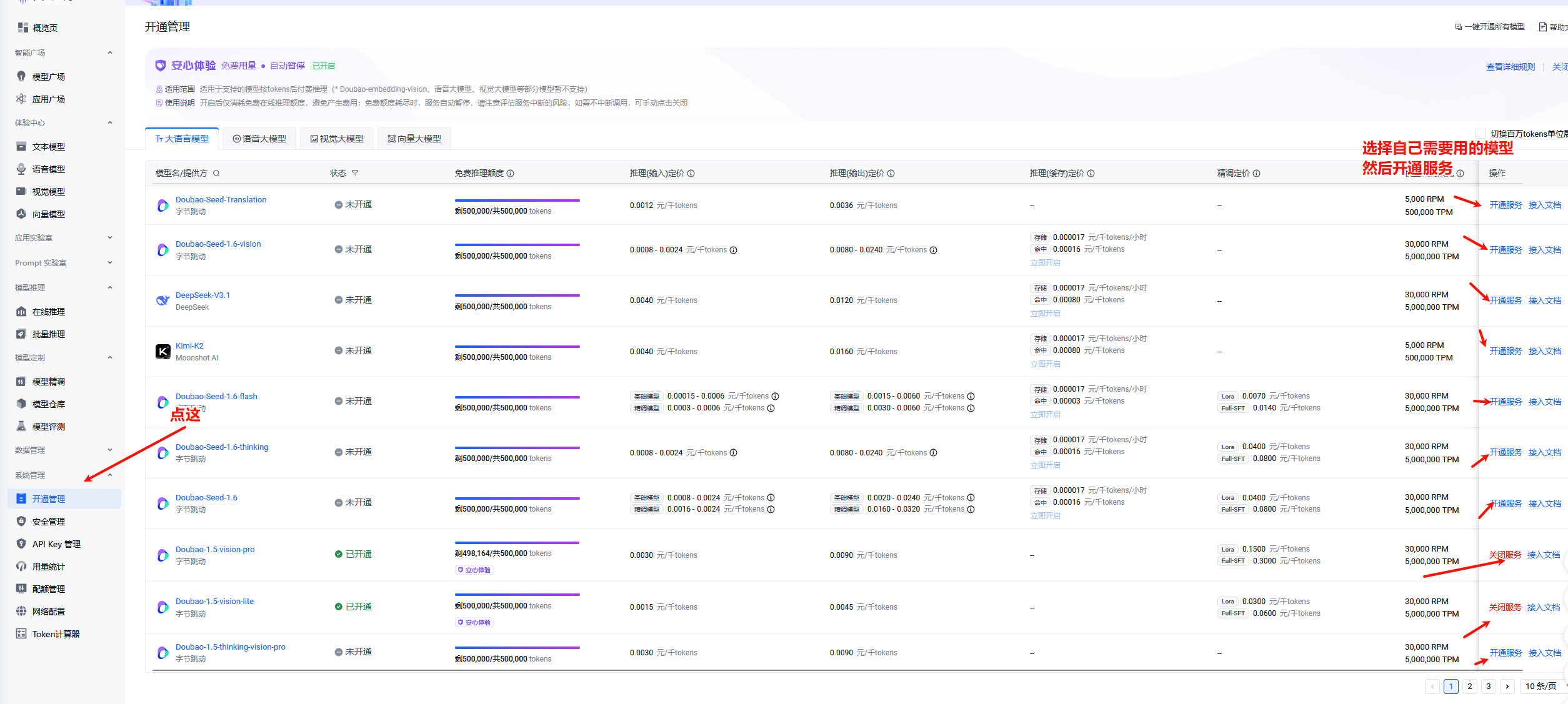The image size is (1568, 704).
Task: Click info icon beside Doubao-Seed-1.6-vision input price
Action: (x=734, y=250)
